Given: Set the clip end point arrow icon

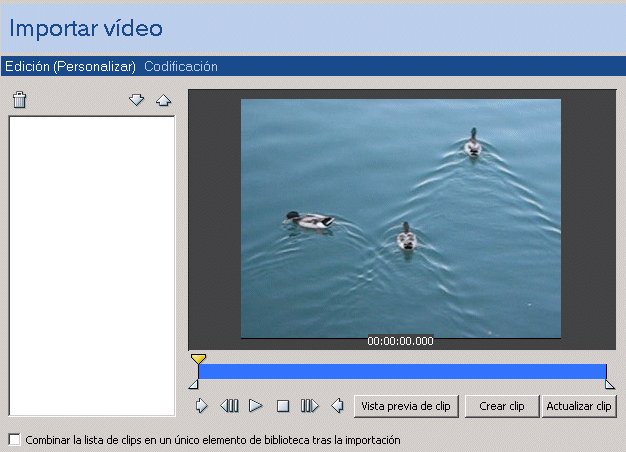Looking at the screenshot, I should (337, 406).
